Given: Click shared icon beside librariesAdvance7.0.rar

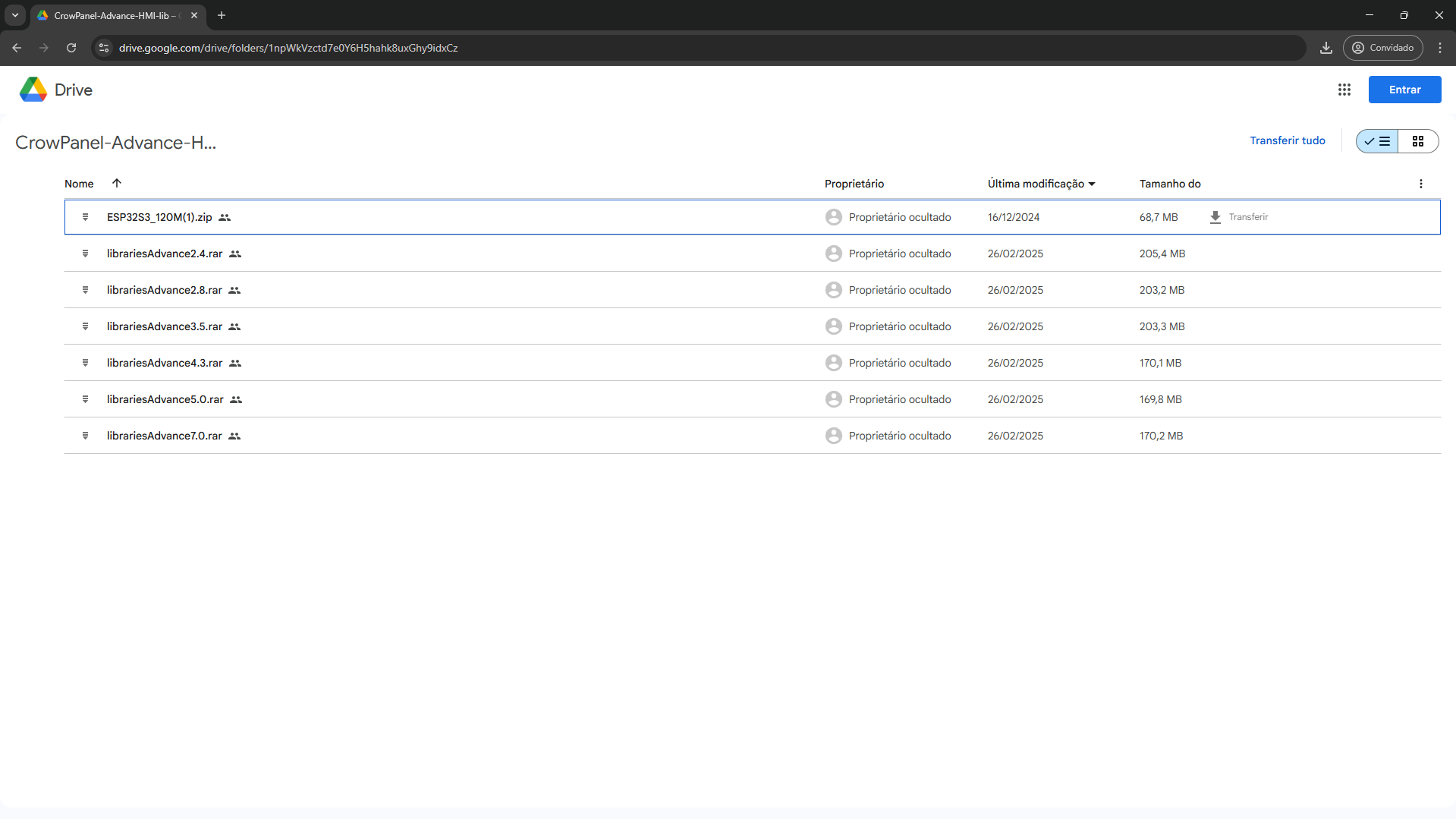Looking at the screenshot, I should [234, 436].
